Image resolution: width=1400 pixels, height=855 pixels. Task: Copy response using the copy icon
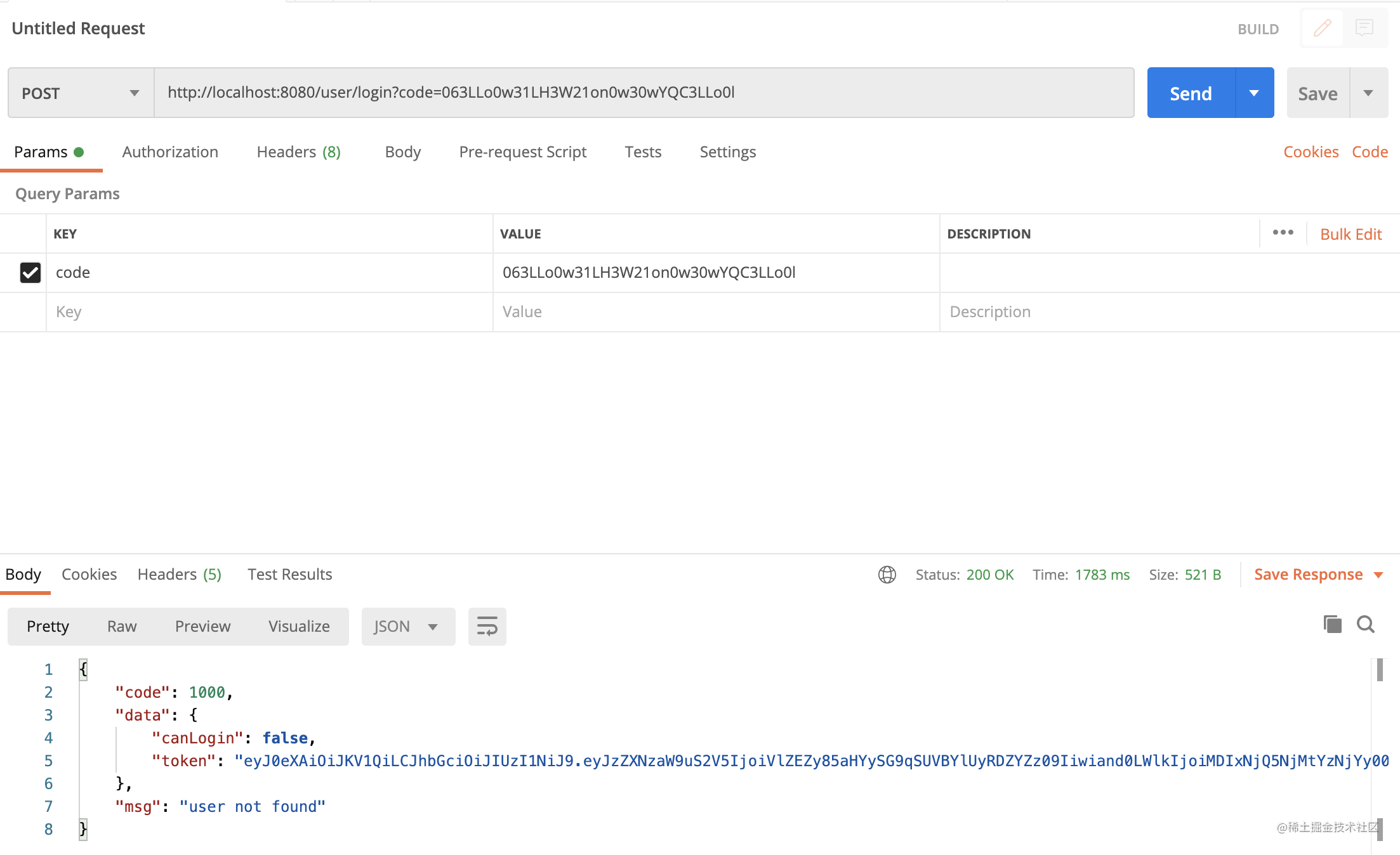(1332, 625)
